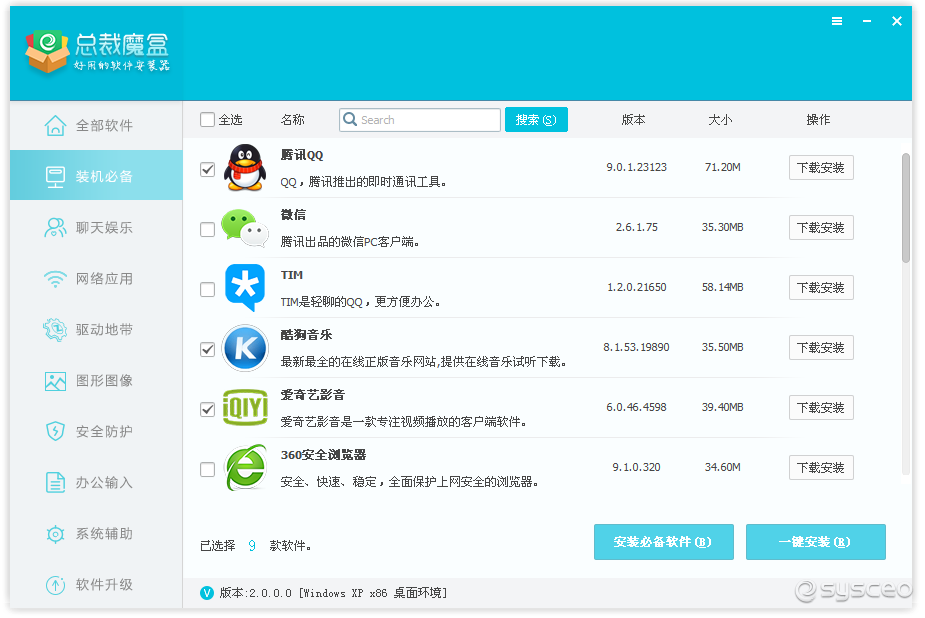Go to the 系统辅助 category
Viewport: 925px width, 618px height.
(96, 534)
